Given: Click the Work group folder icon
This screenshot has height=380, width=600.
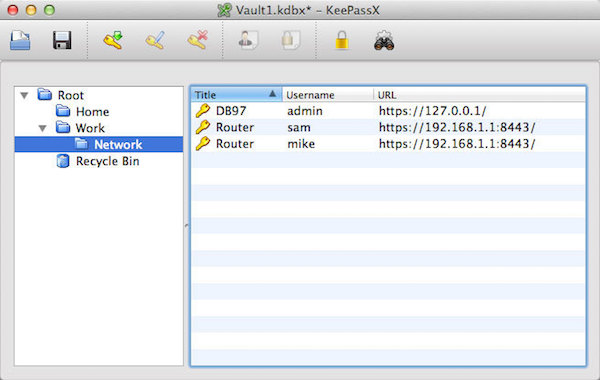Looking at the screenshot, I should click(x=63, y=127).
